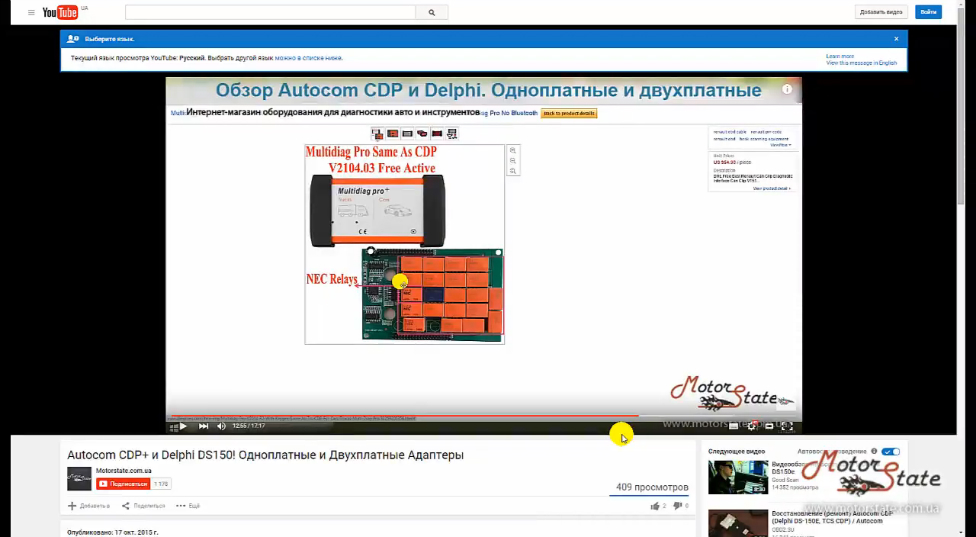The width and height of the screenshot is (976, 537).
Task: Toggle the autoplay switch off
Action: (891, 451)
